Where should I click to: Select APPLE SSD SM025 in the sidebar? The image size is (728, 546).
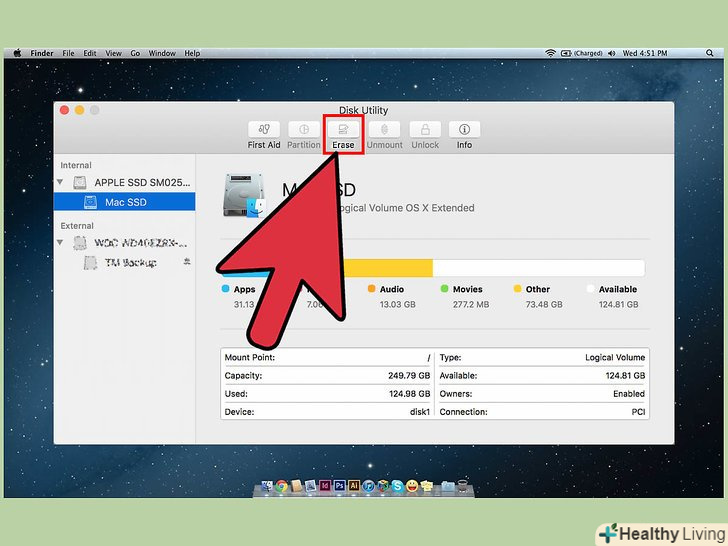tap(124, 182)
